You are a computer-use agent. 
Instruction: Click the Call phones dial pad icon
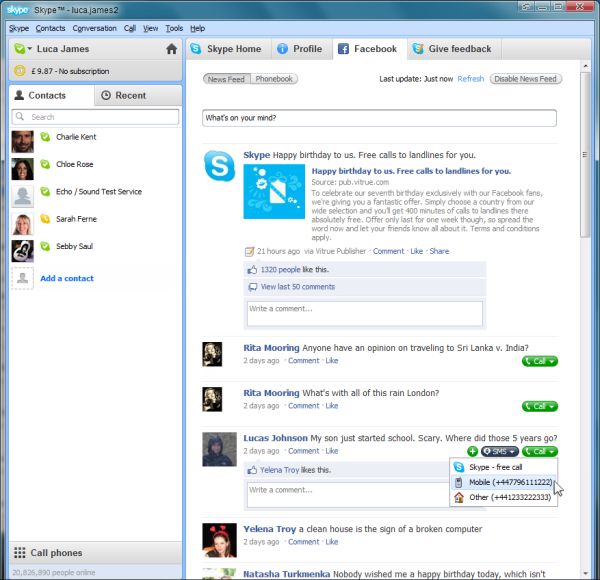pyautogui.click(x=19, y=553)
